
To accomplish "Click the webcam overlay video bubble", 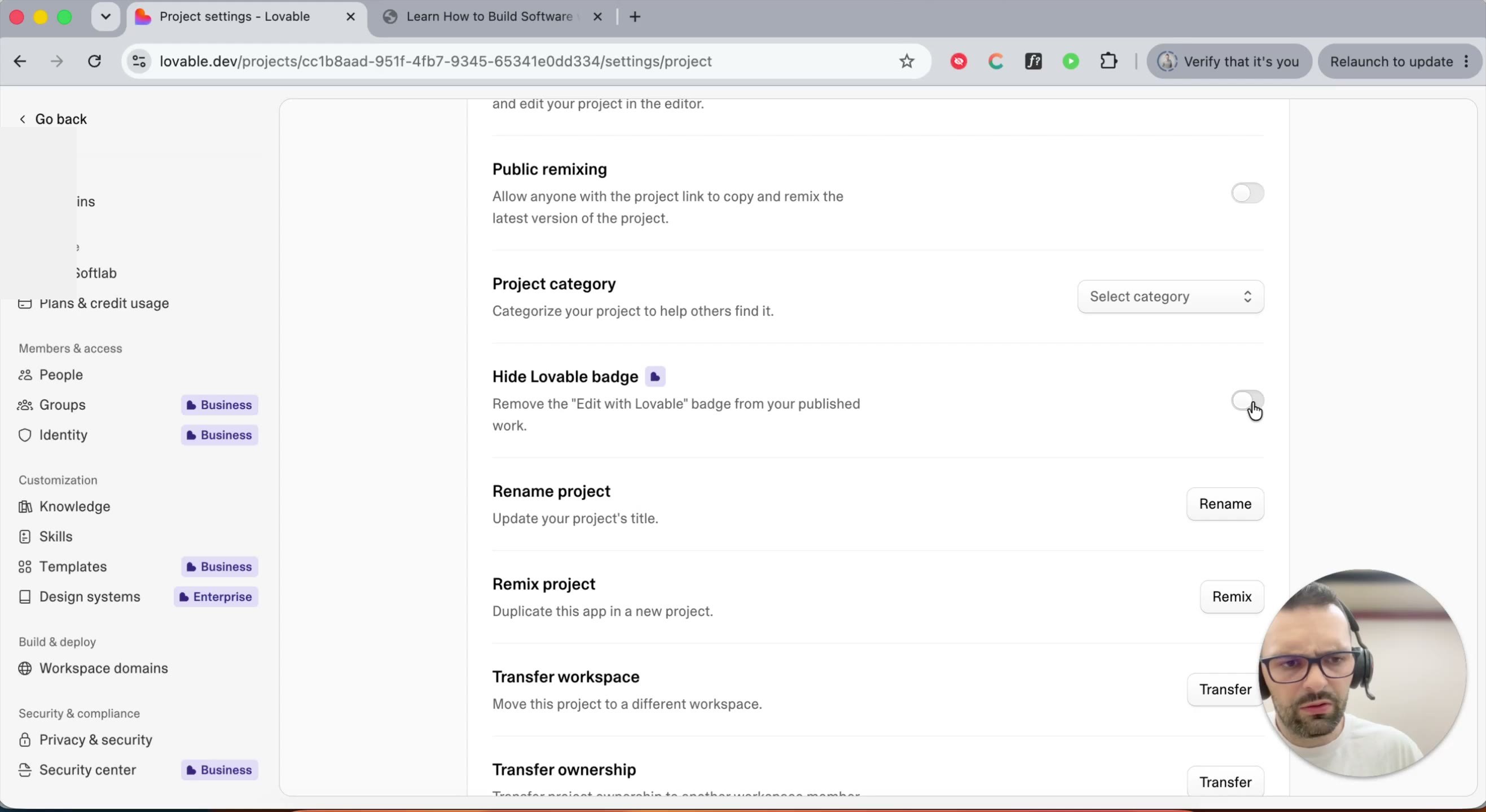I will coord(1362,674).
